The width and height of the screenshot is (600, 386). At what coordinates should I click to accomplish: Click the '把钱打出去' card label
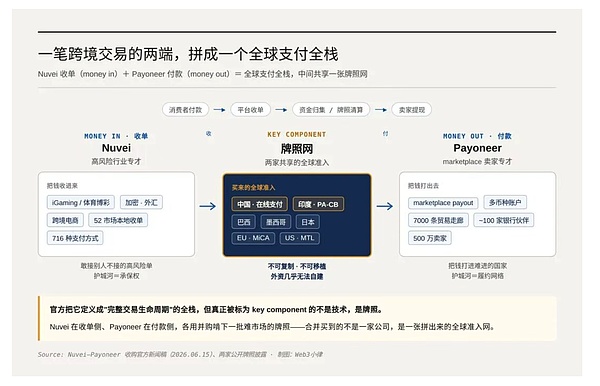click(423, 186)
